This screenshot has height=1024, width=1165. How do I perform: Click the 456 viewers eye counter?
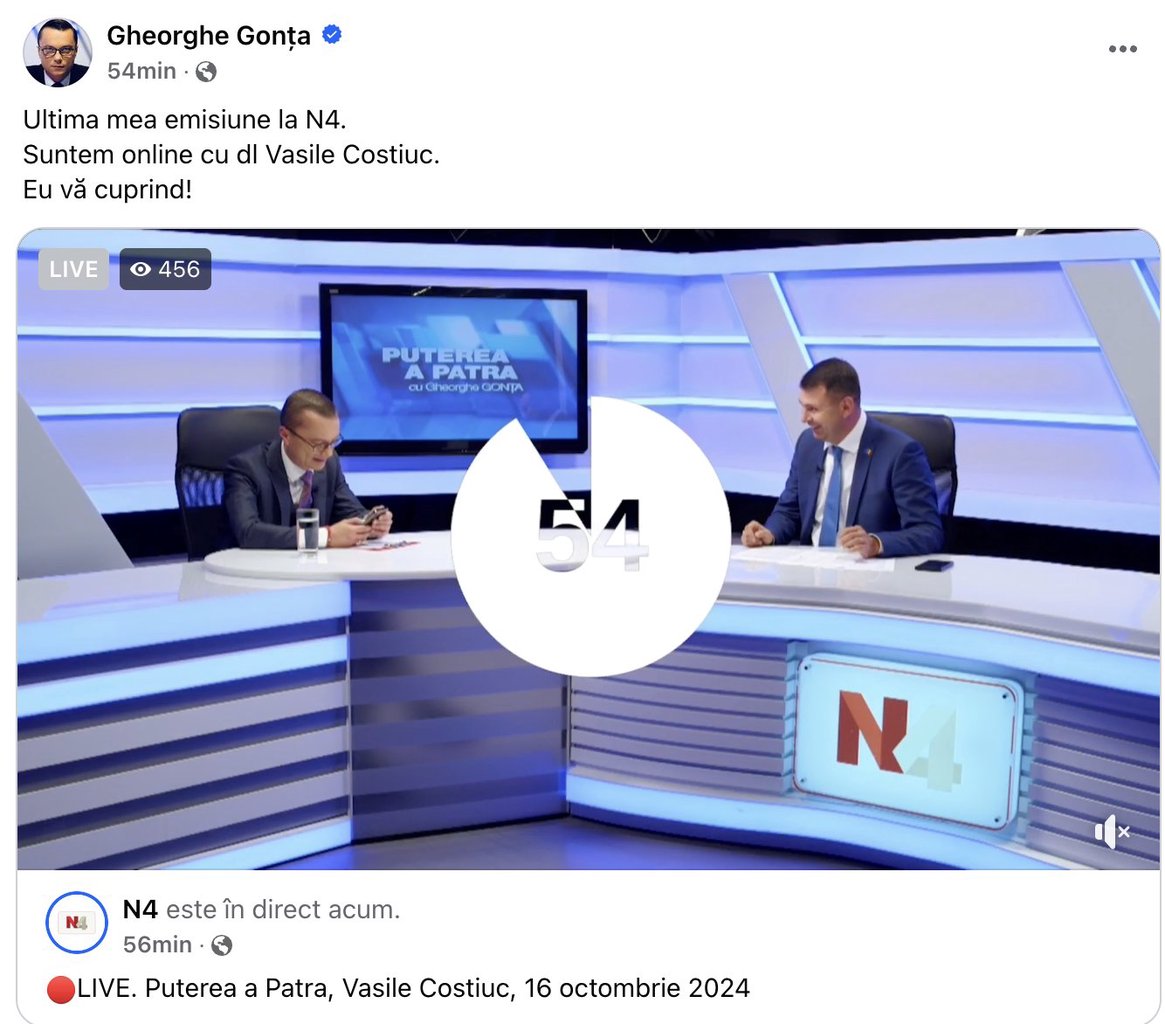click(165, 269)
